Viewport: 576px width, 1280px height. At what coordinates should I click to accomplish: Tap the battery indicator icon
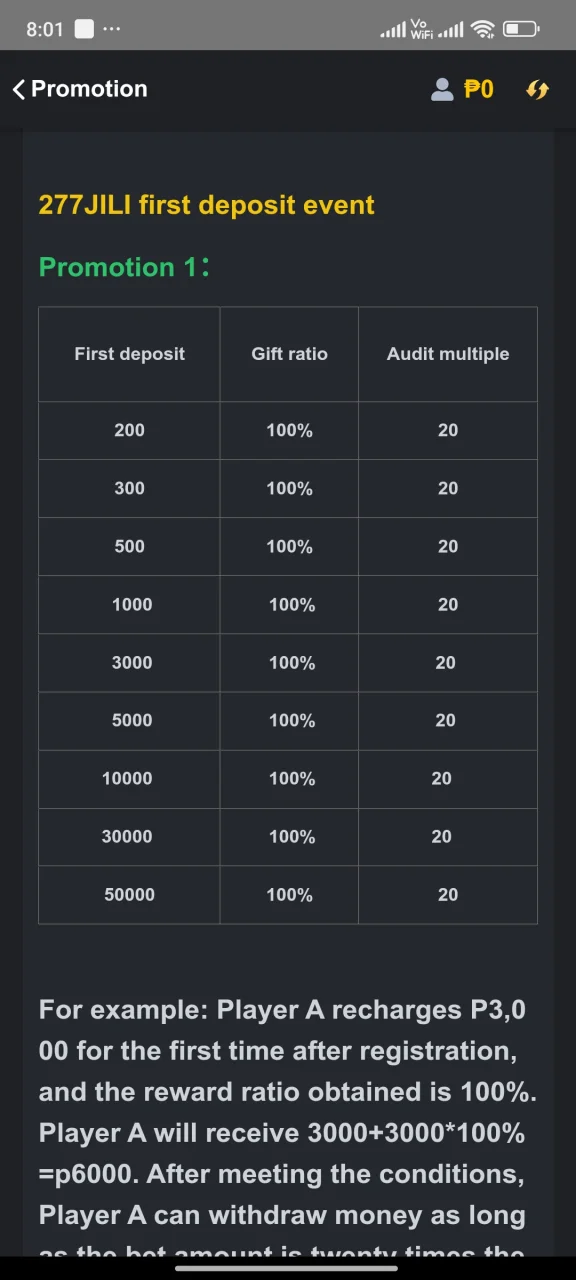521,30
